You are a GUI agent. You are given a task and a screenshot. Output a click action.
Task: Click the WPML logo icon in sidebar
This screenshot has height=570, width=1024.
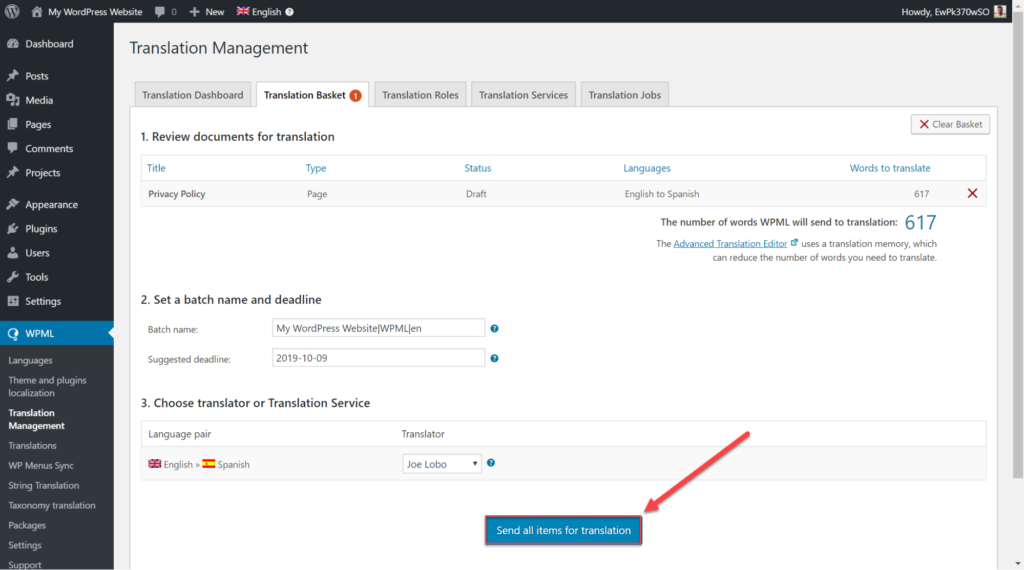[13, 334]
